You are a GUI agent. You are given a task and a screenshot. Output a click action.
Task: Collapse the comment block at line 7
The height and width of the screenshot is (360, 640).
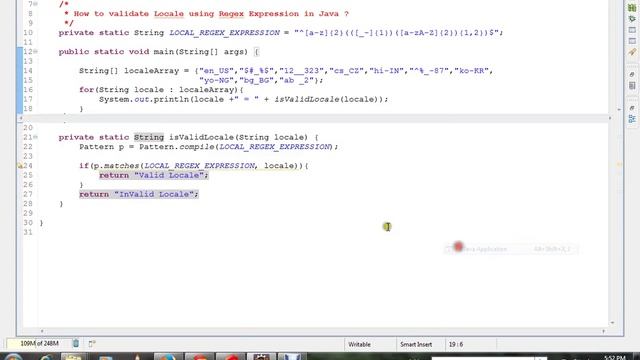tap(36, 4)
